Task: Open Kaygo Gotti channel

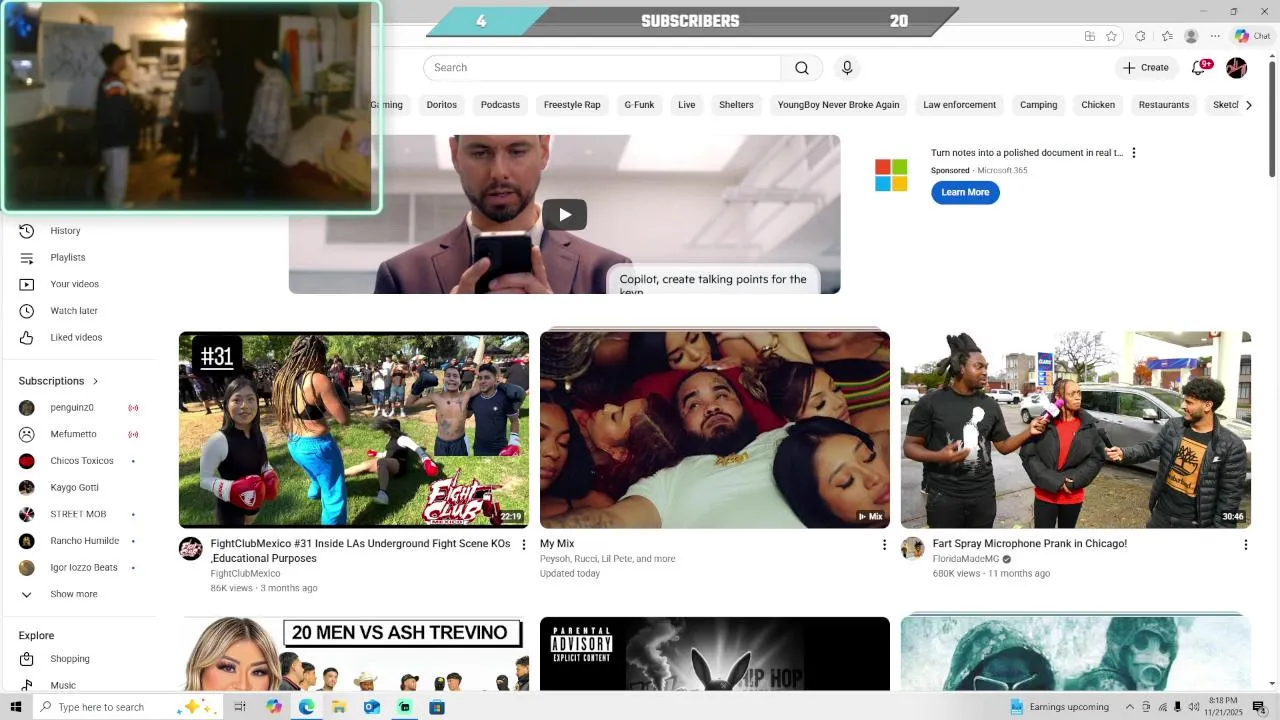Action: (x=74, y=488)
